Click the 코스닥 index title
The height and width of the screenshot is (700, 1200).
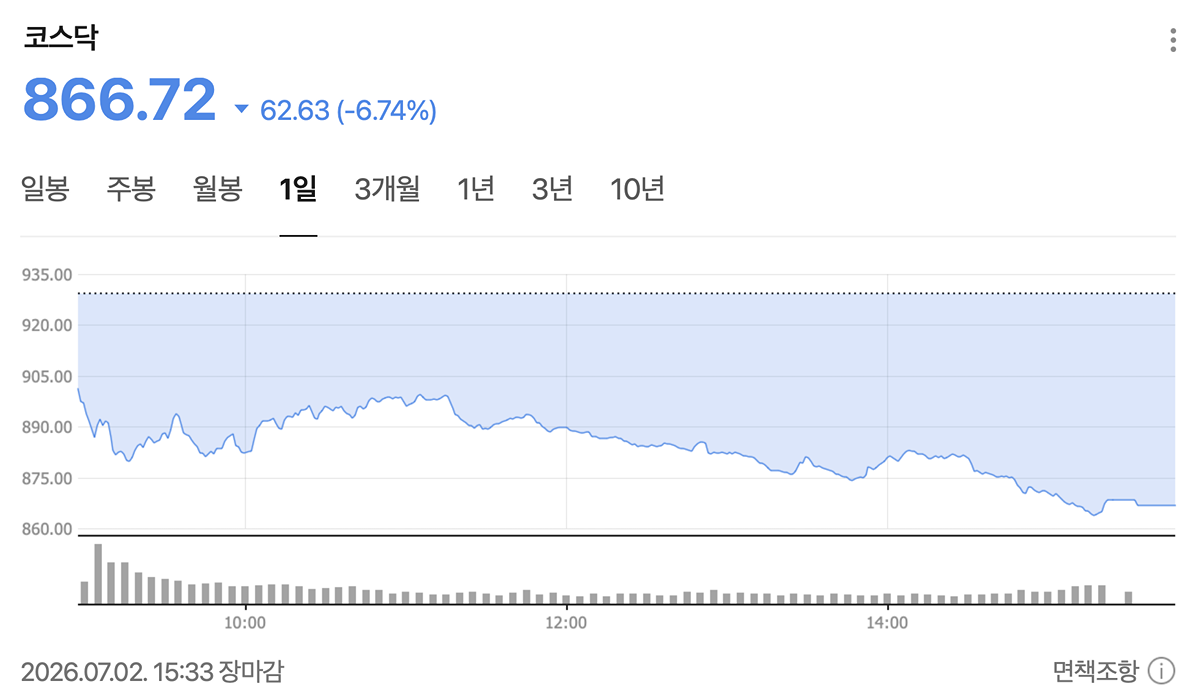(x=60, y=39)
